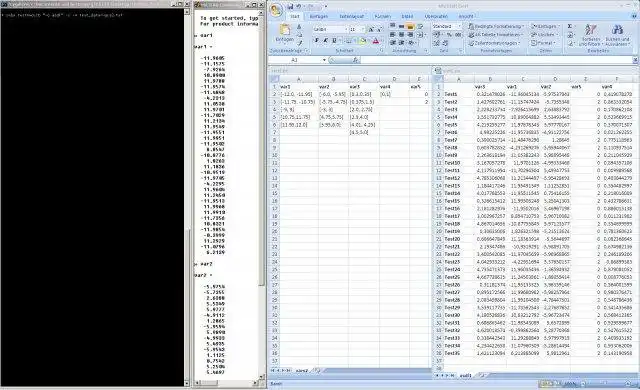Apply the thousands separator number style

458,35
